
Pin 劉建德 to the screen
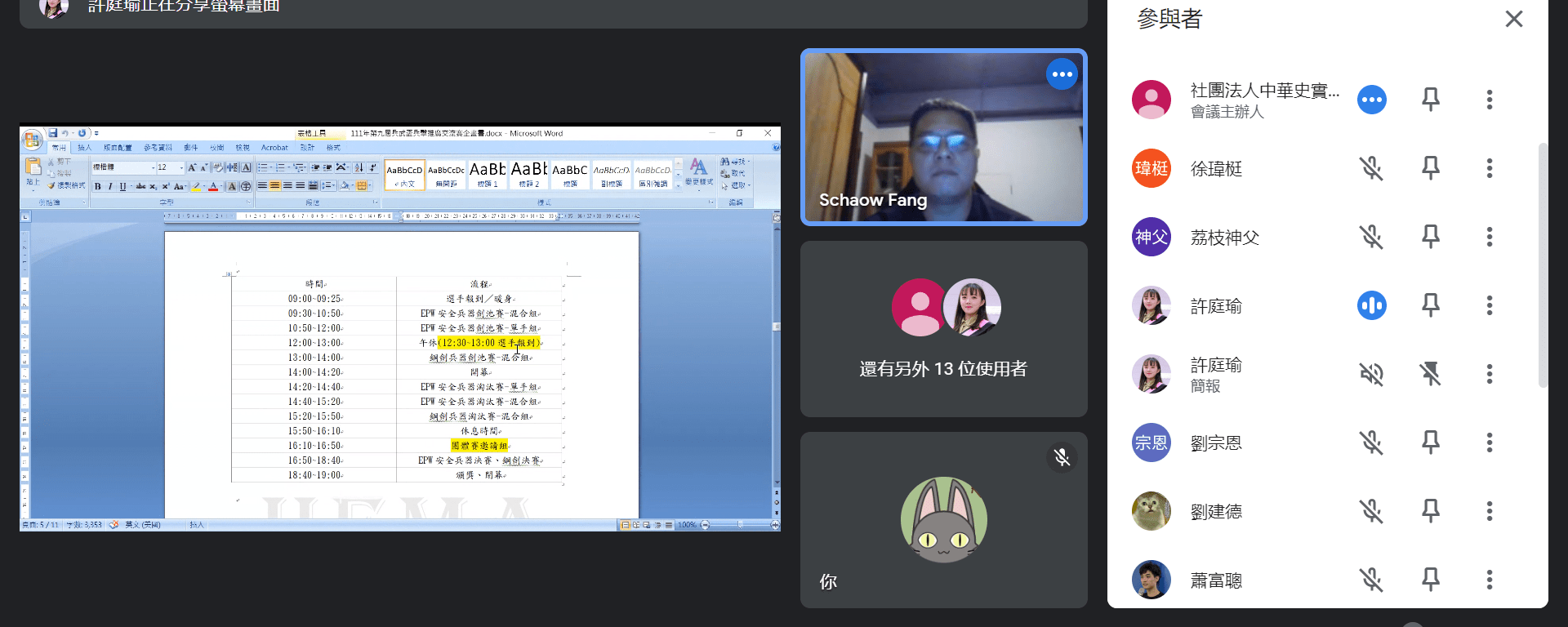[1430, 511]
